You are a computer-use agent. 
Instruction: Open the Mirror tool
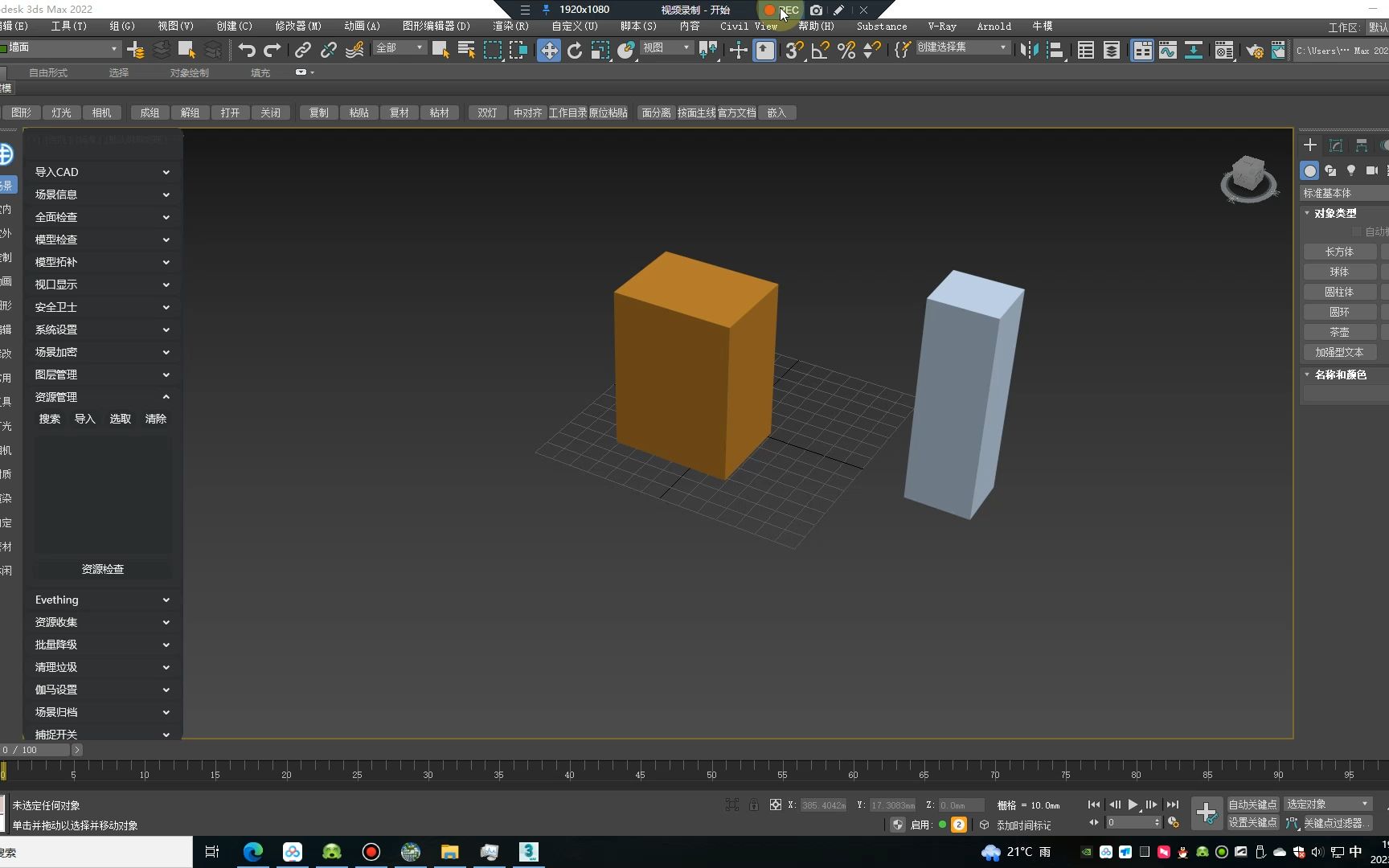point(1028,51)
